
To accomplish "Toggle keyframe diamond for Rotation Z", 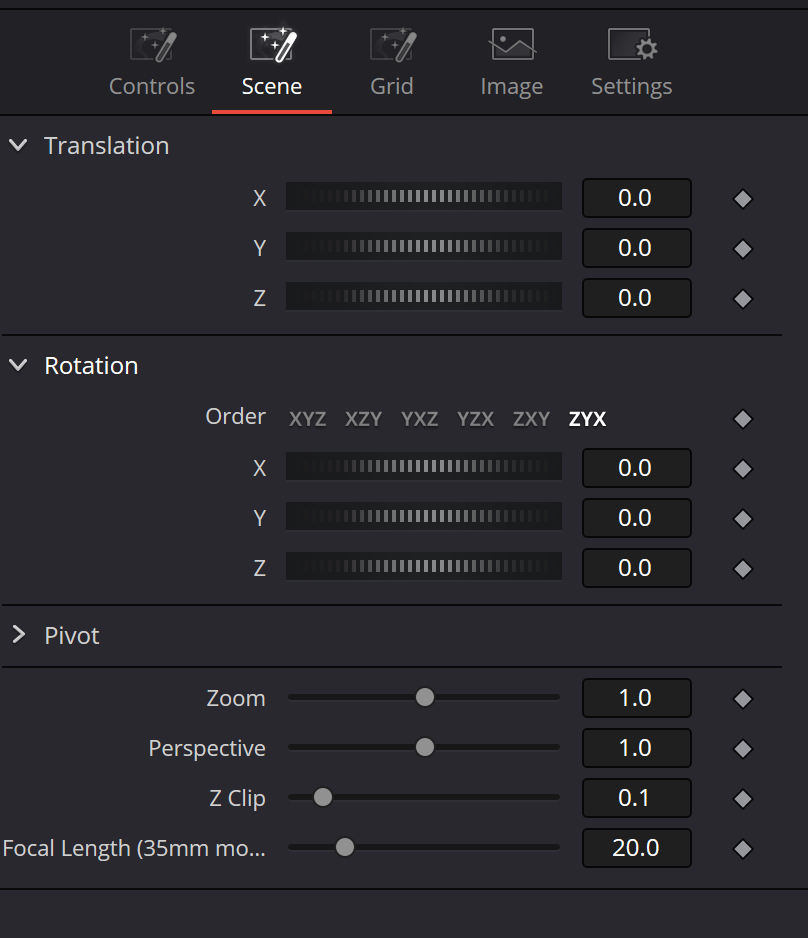I will 743,569.
